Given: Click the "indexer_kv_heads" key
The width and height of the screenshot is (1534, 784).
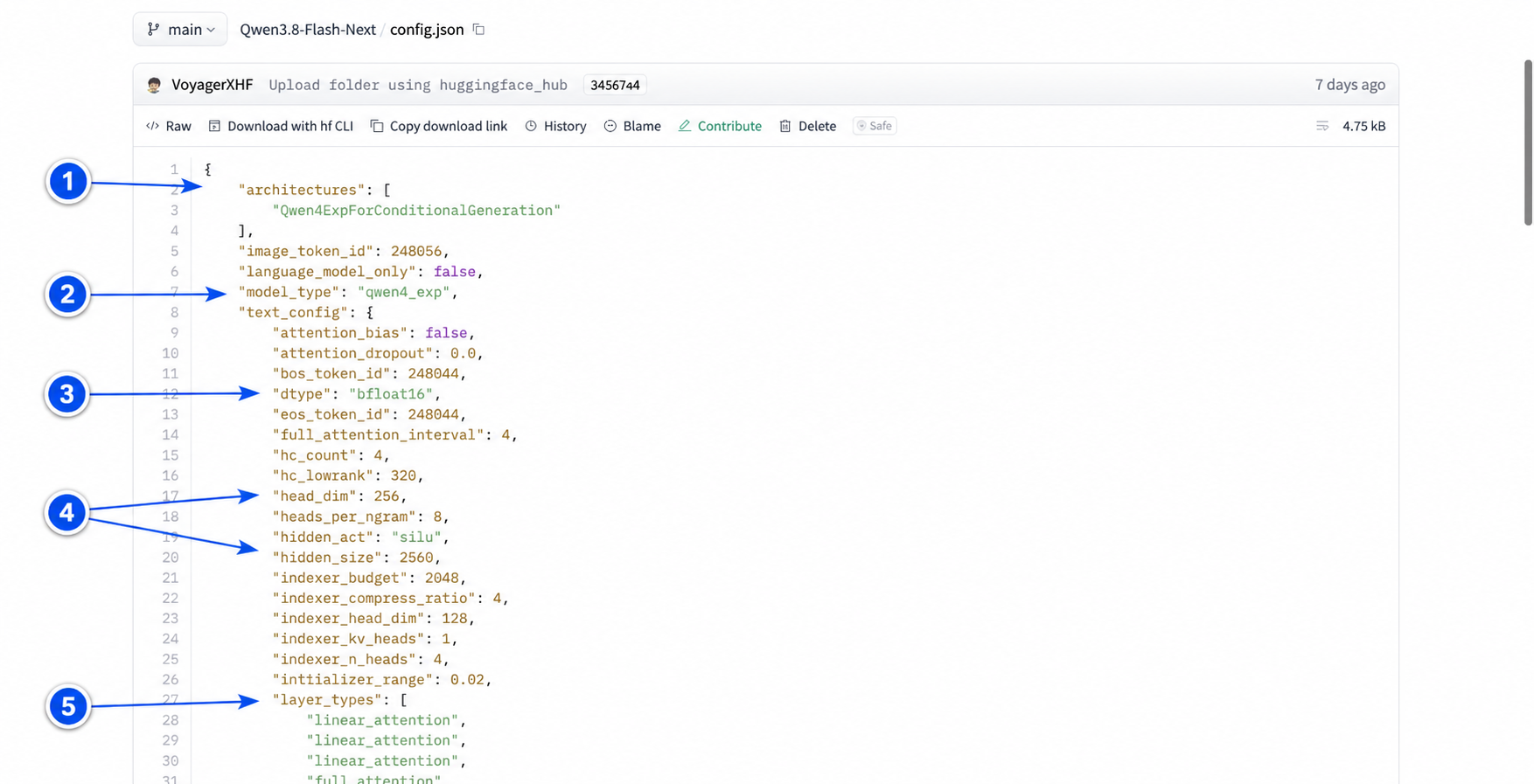Looking at the screenshot, I should [x=349, y=639].
